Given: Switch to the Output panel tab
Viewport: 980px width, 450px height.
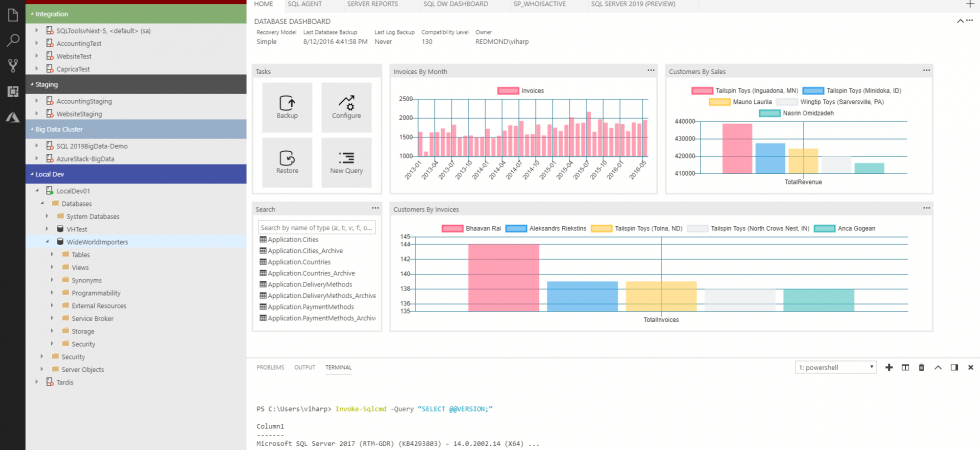Looking at the screenshot, I should click(304, 367).
